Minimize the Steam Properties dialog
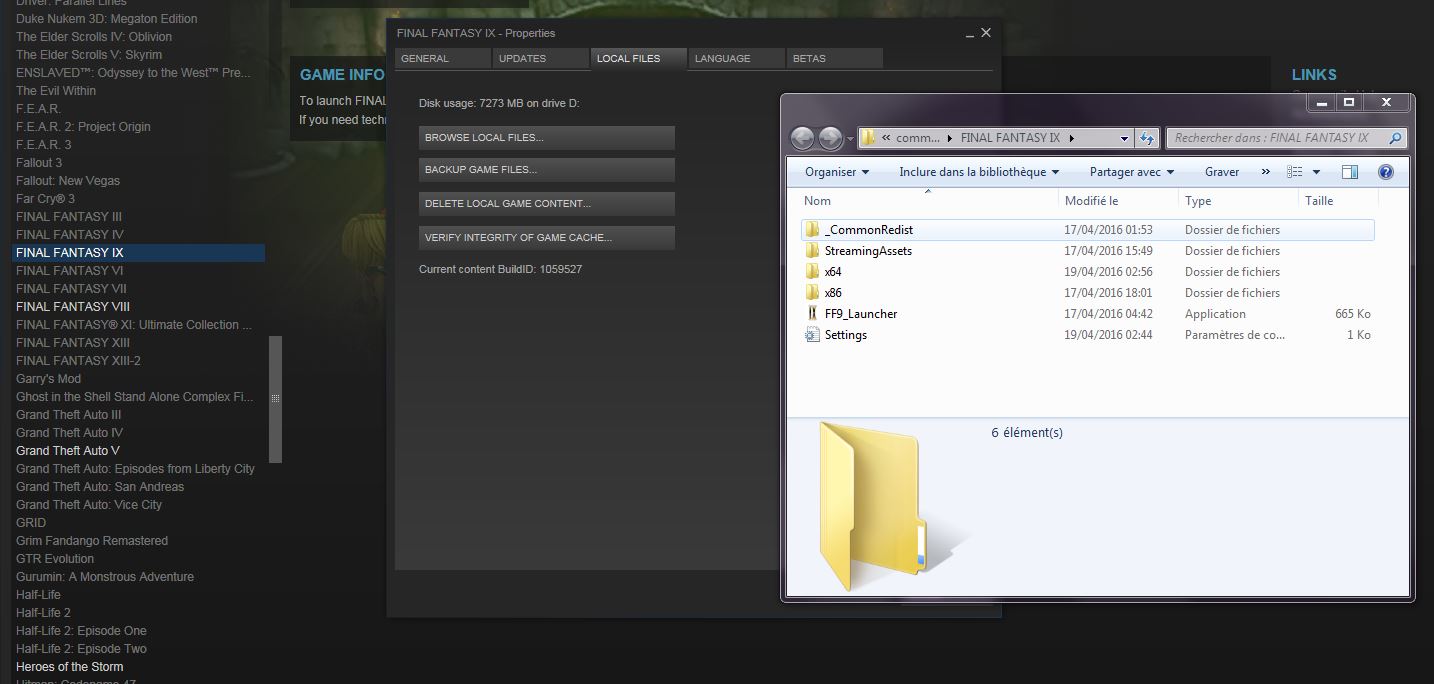 coord(970,34)
